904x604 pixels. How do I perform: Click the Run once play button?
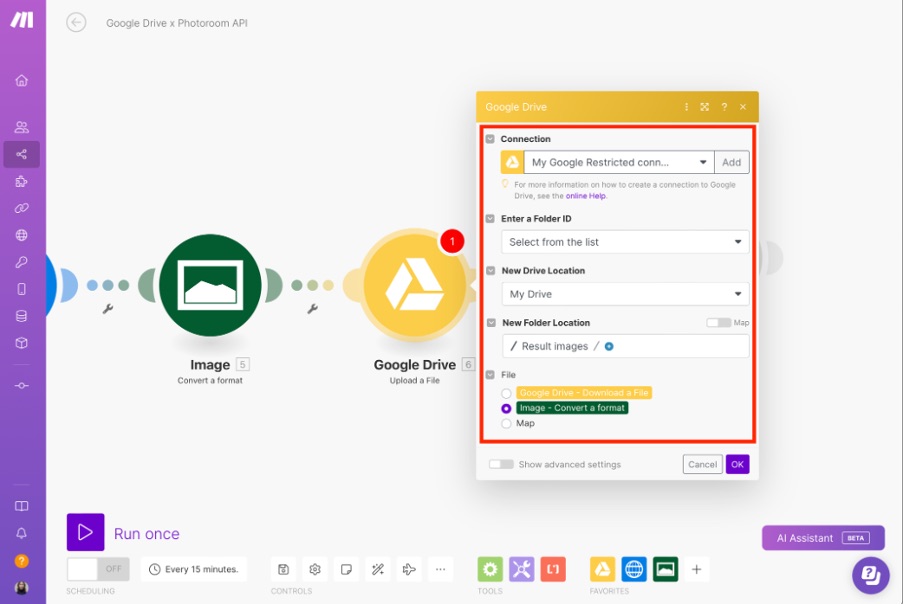coord(85,533)
